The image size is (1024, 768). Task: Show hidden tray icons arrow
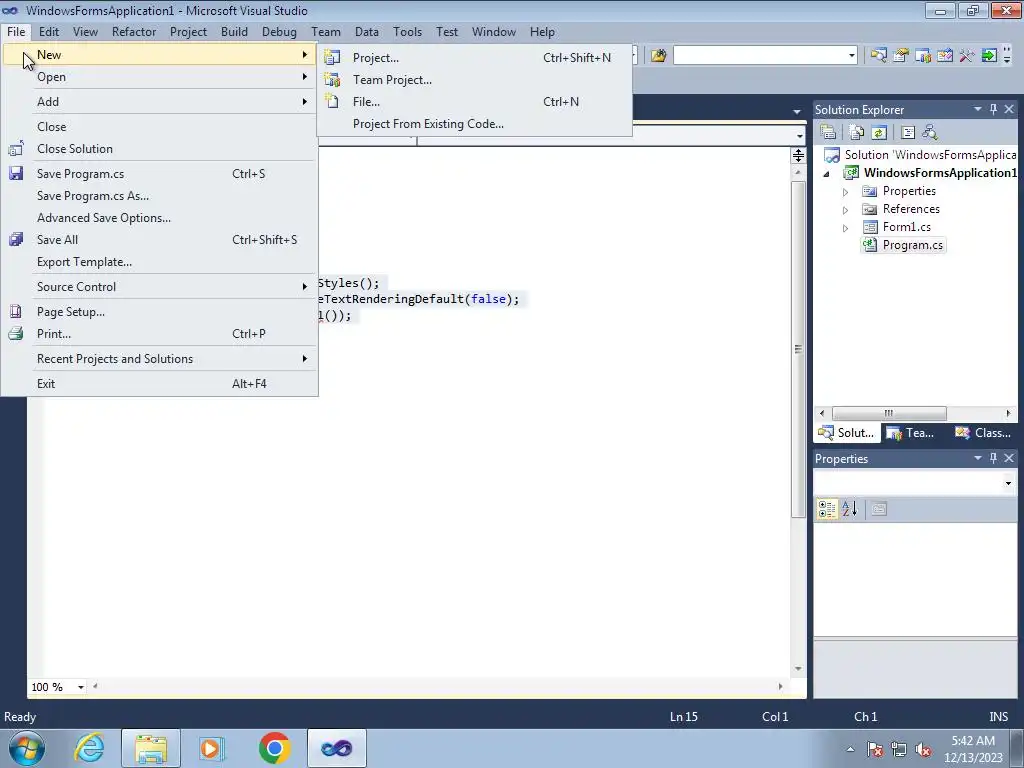[850, 750]
